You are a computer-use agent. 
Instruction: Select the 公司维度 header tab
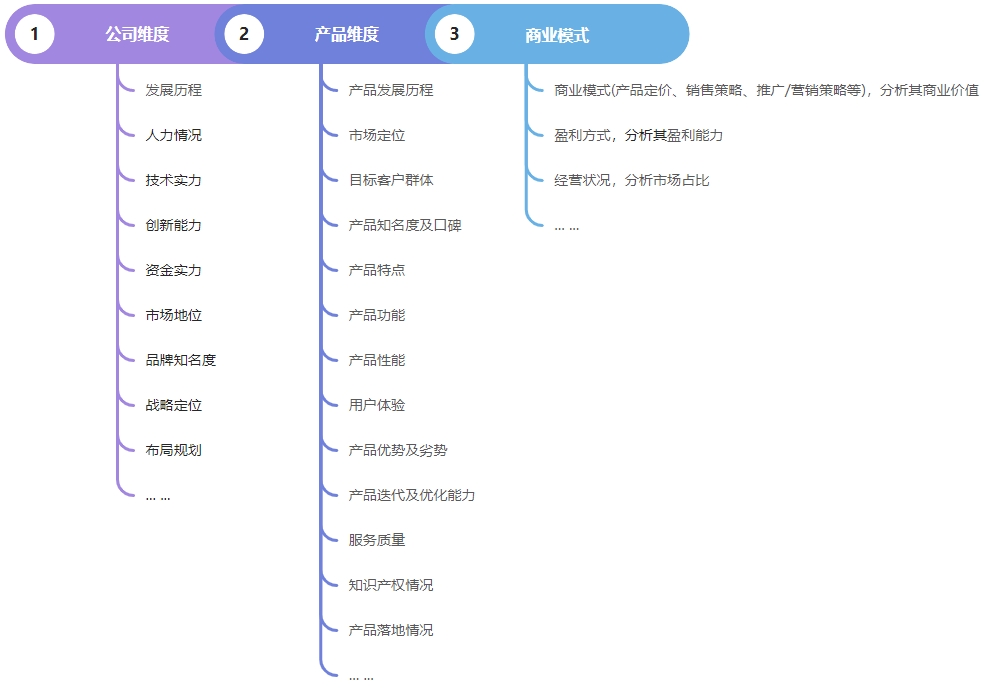tap(137, 35)
